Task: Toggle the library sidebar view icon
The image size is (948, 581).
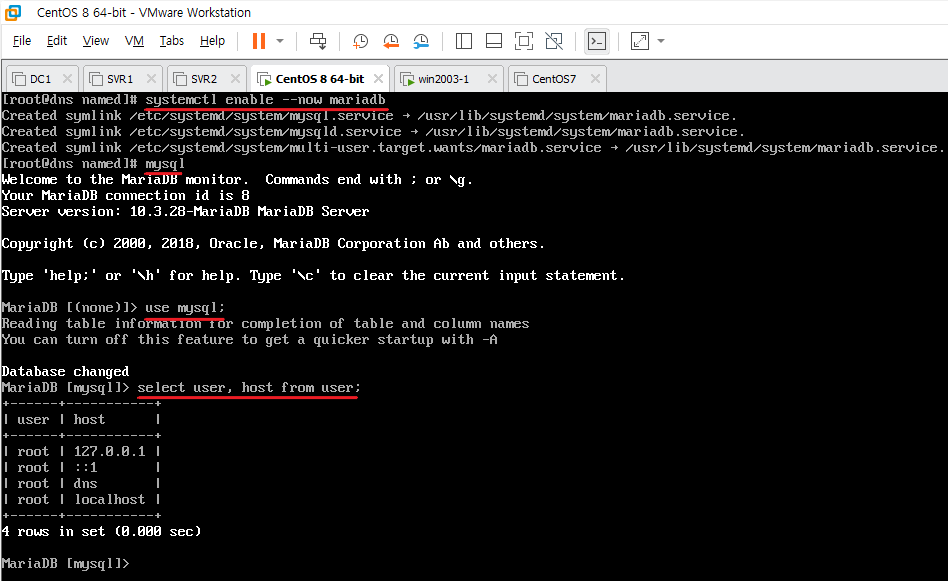Action: pyautogui.click(x=464, y=41)
